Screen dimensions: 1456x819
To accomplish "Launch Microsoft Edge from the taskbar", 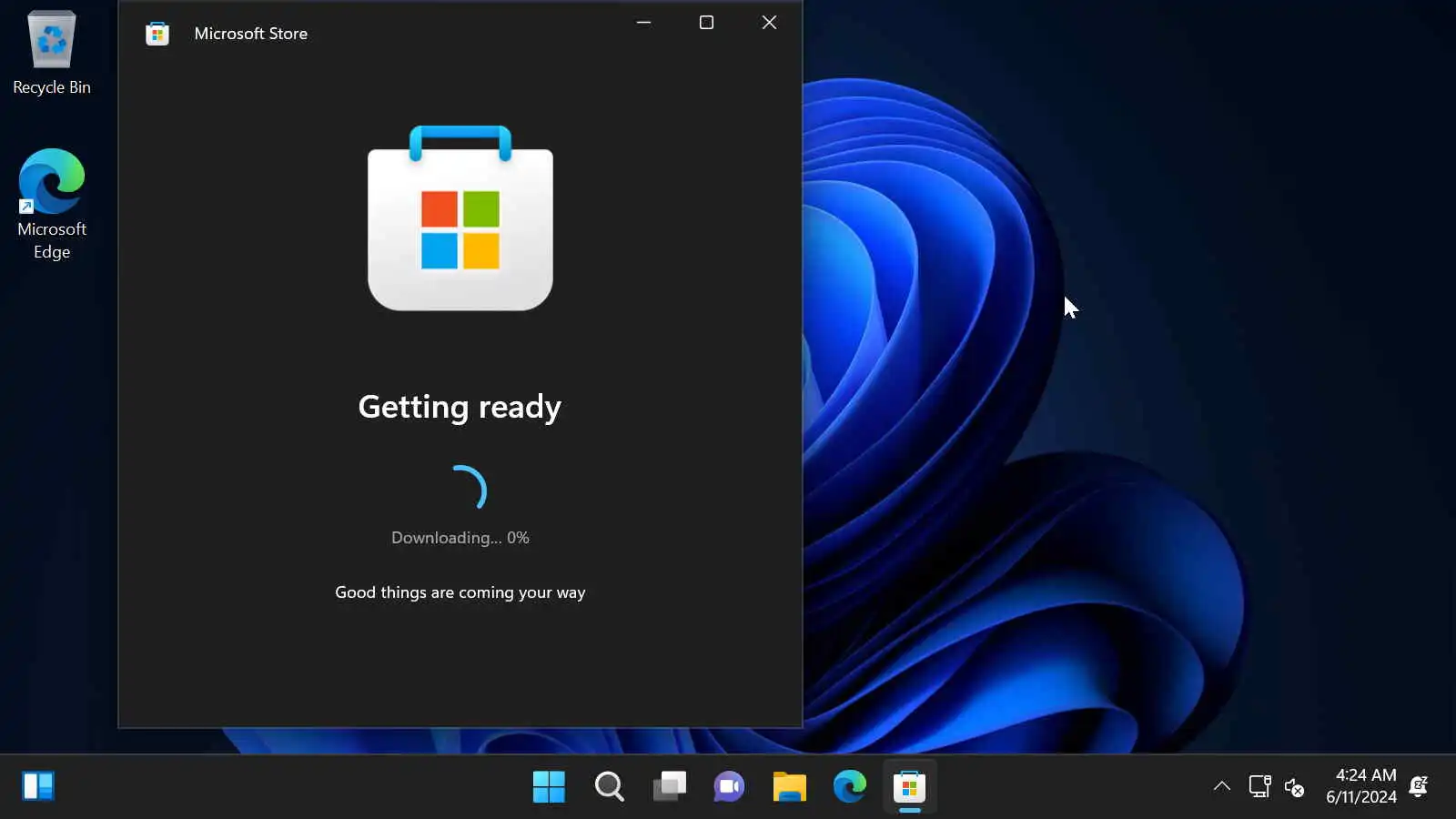I will 849,786.
